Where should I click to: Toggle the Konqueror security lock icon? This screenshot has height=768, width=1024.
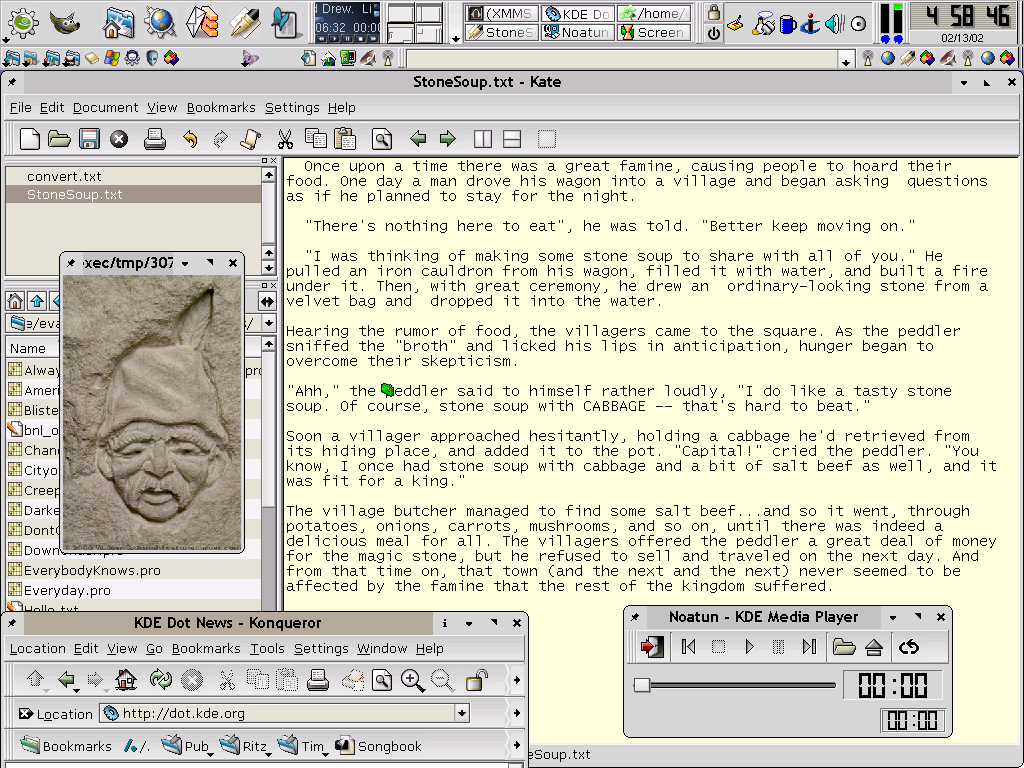coord(477,680)
